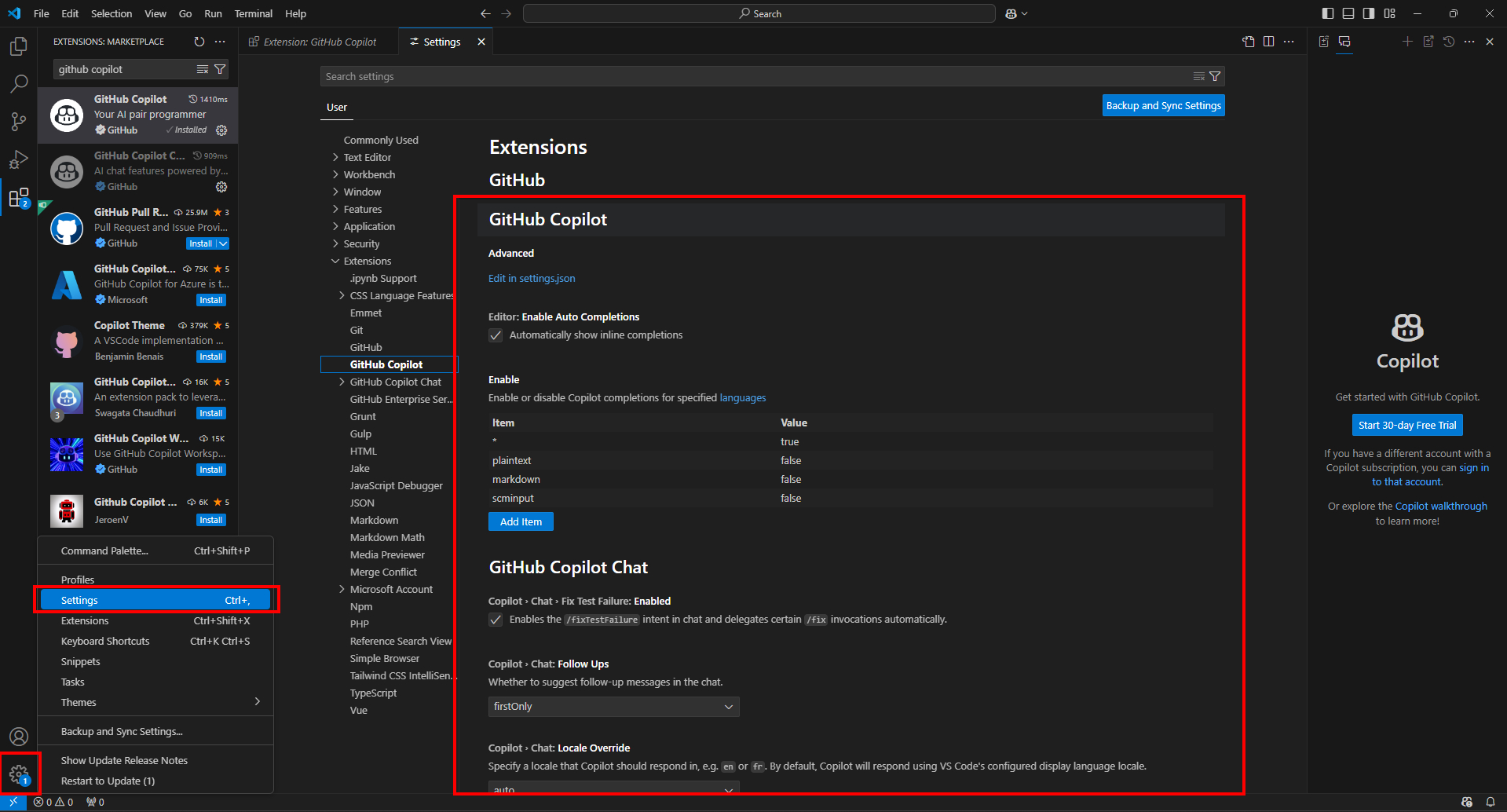Open GitHub Copilot Chat extension gear

pyautogui.click(x=221, y=187)
